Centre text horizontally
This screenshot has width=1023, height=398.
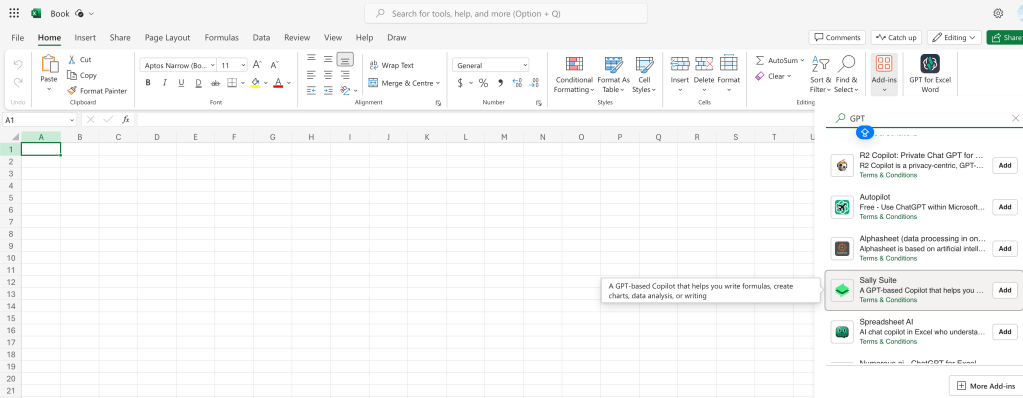pos(328,74)
